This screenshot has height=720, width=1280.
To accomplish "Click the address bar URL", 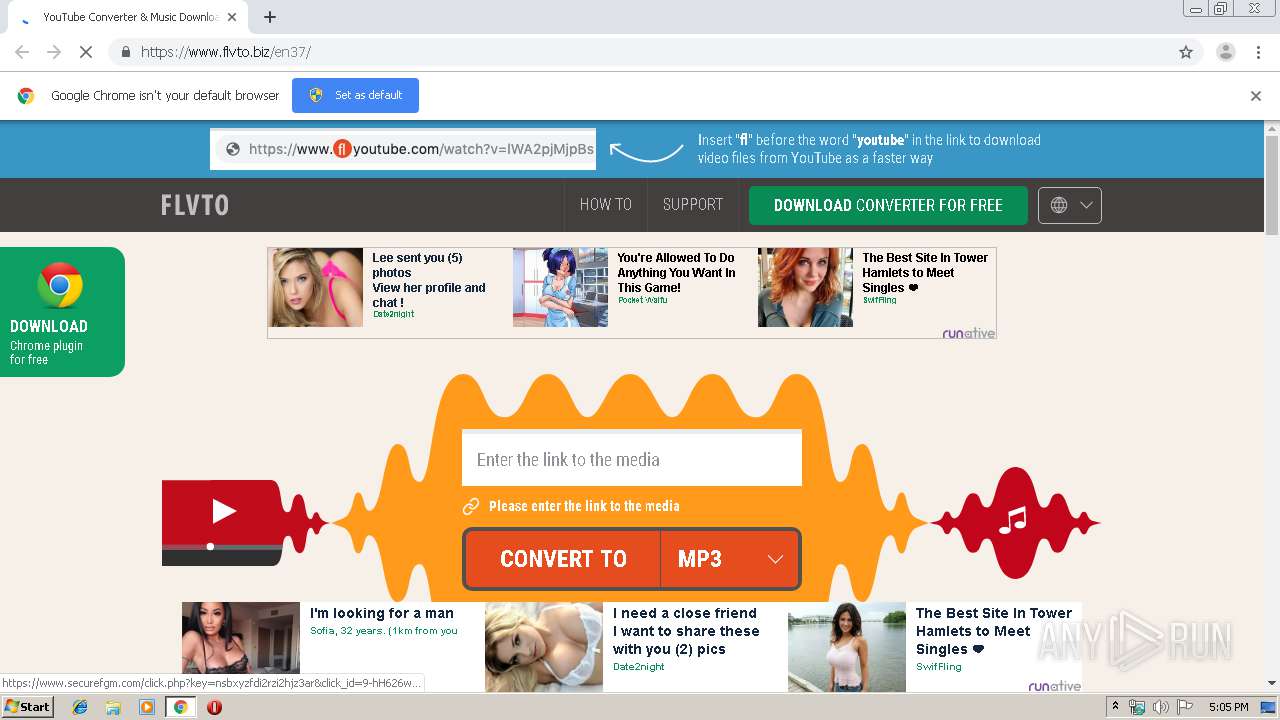I will coord(226,52).
